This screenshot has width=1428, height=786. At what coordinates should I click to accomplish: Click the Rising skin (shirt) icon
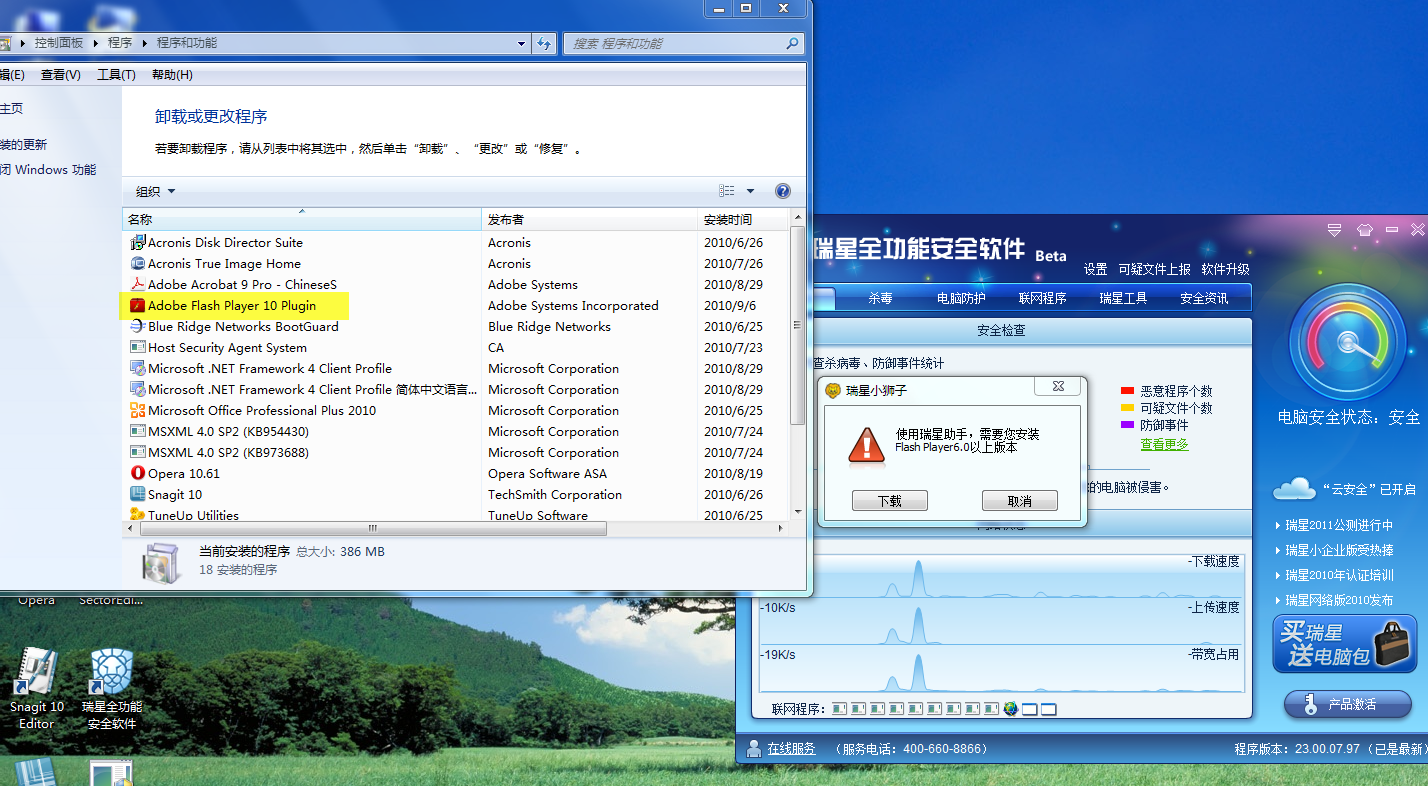pos(1364,230)
